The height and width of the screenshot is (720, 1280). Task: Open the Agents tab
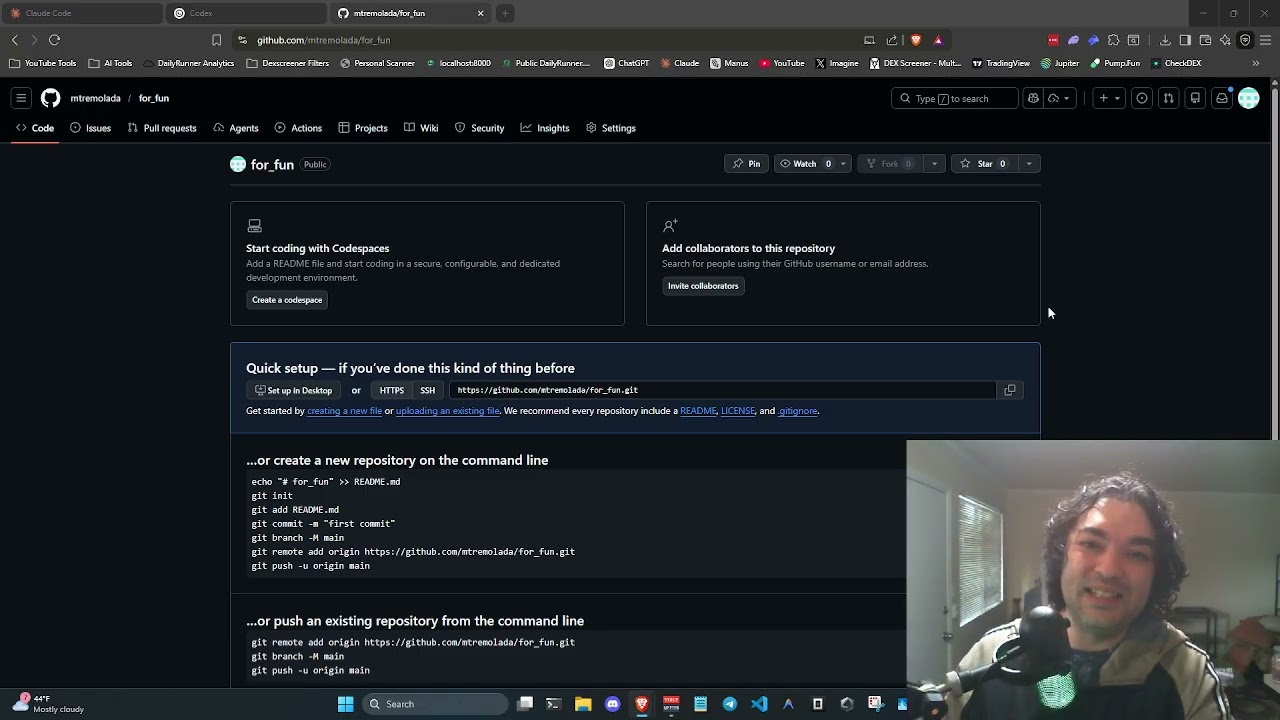[235, 128]
